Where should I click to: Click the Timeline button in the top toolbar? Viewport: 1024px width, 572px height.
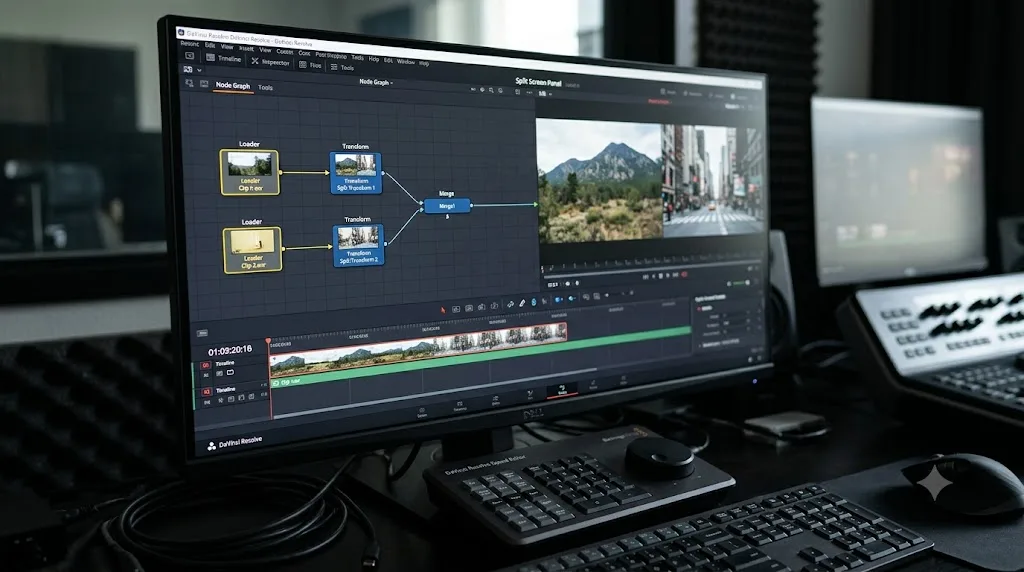pos(224,58)
